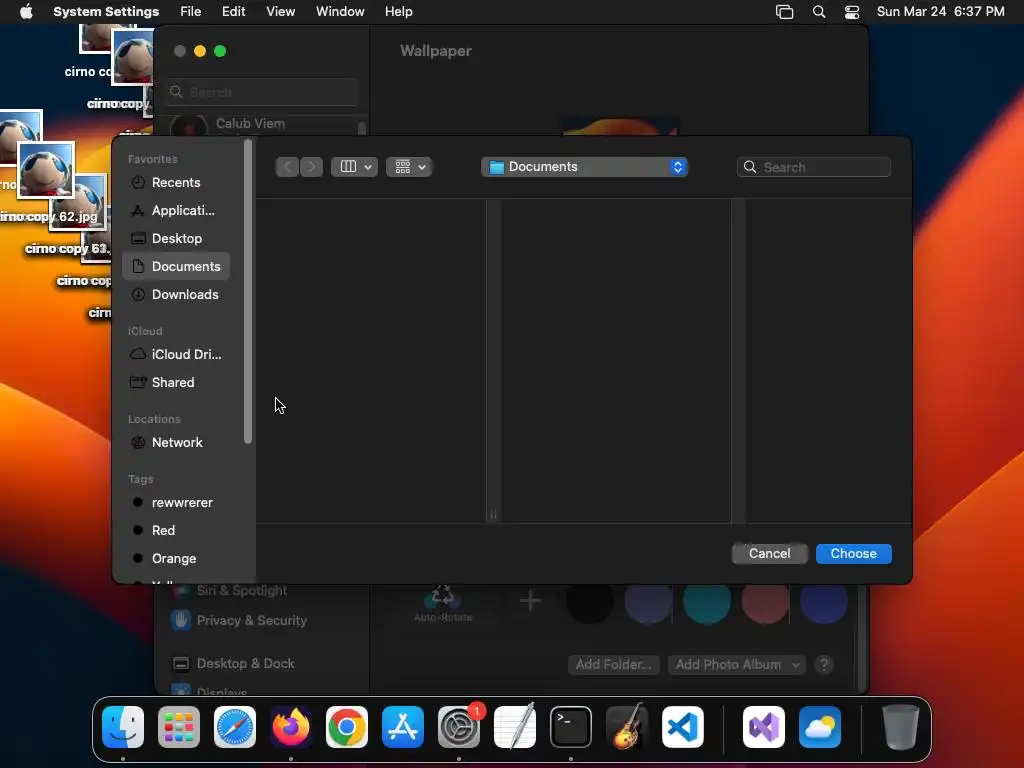This screenshot has width=1024, height=768.
Task: Open the Weather app in Dock
Action: [x=820, y=727]
